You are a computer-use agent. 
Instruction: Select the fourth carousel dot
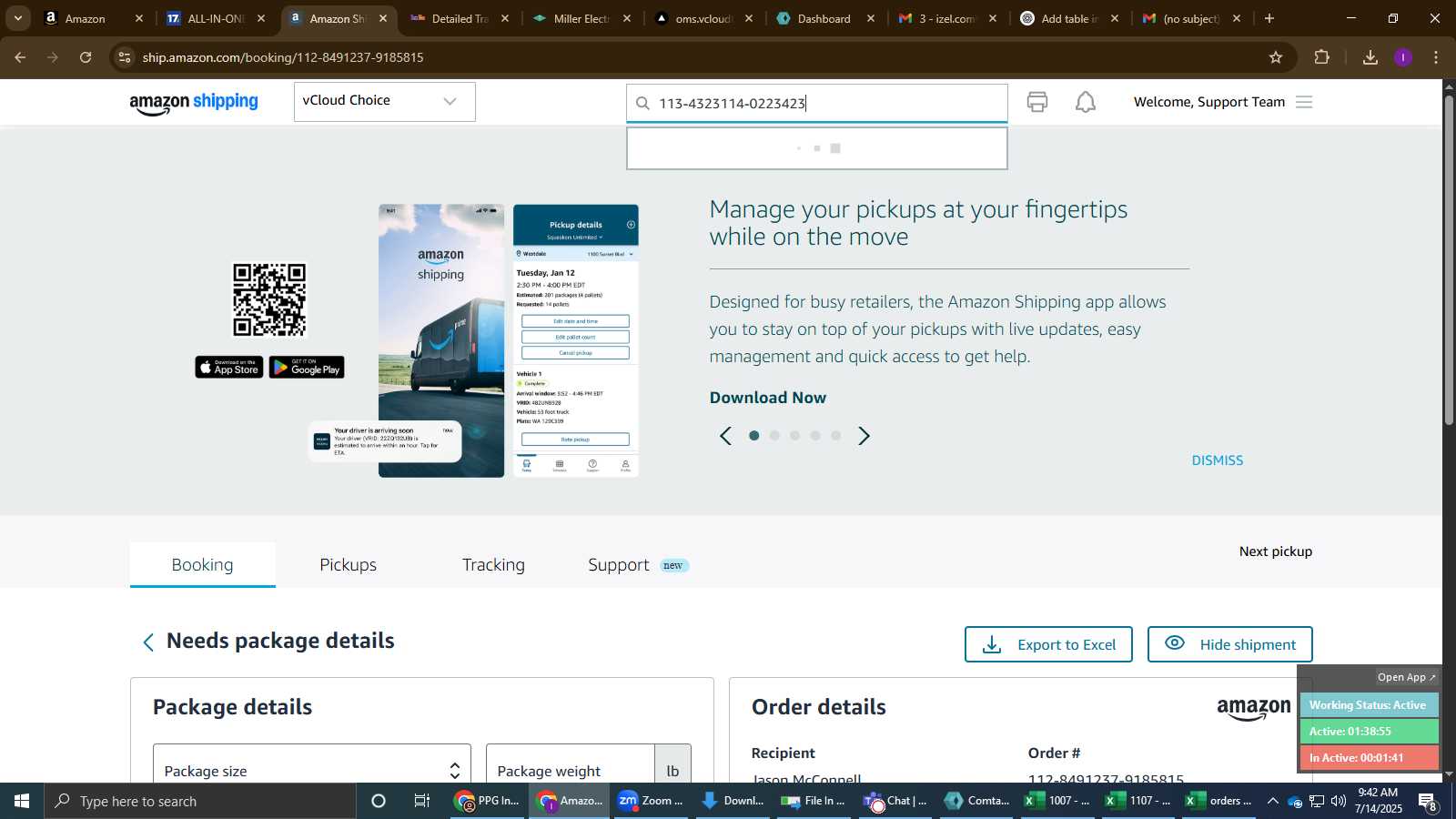pos(815,436)
